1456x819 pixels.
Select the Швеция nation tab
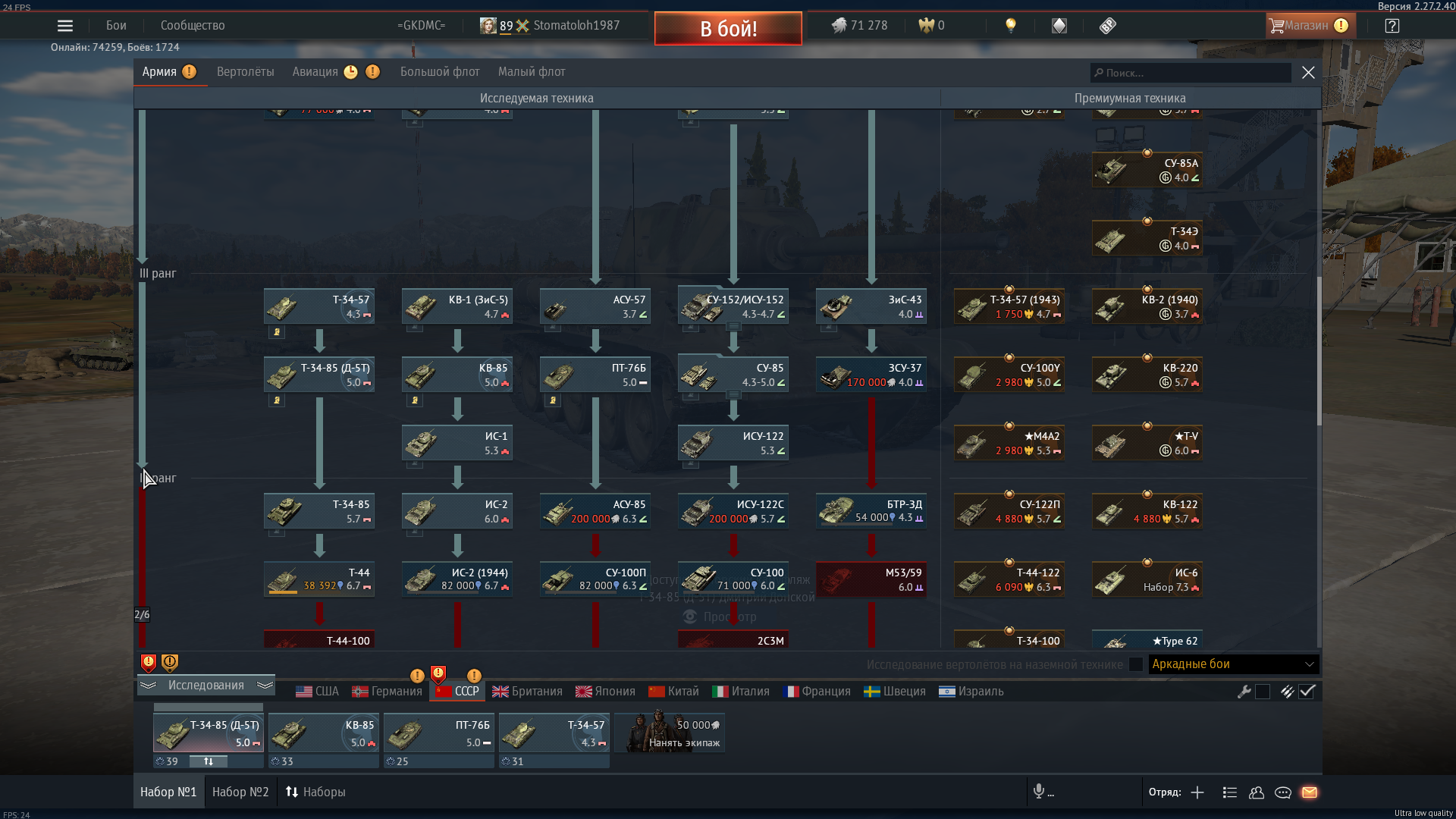pyautogui.click(x=895, y=692)
